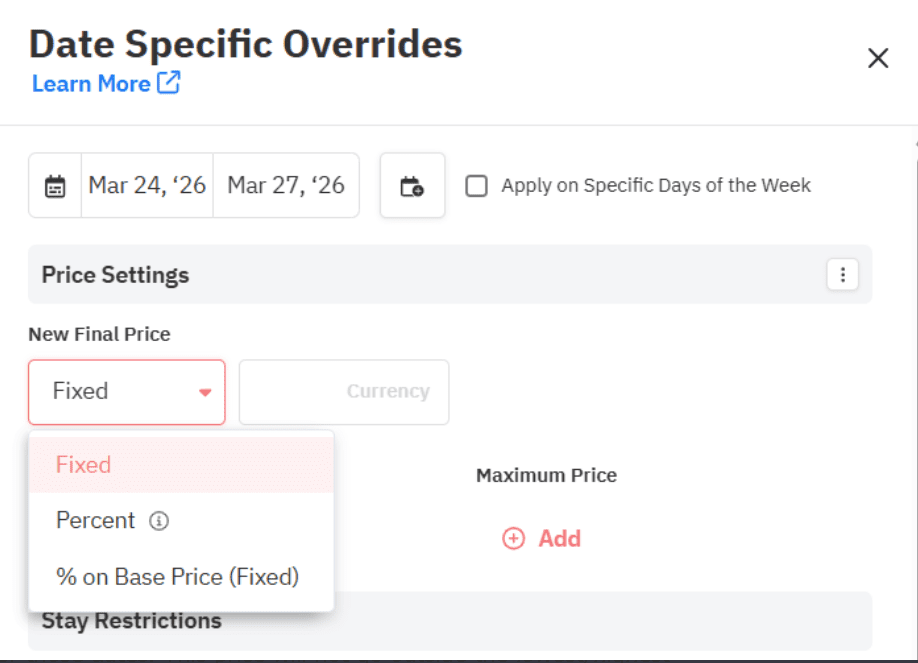918x663 pixels.
Task: Click the Price Settings section header
Action: click(114, 274)
